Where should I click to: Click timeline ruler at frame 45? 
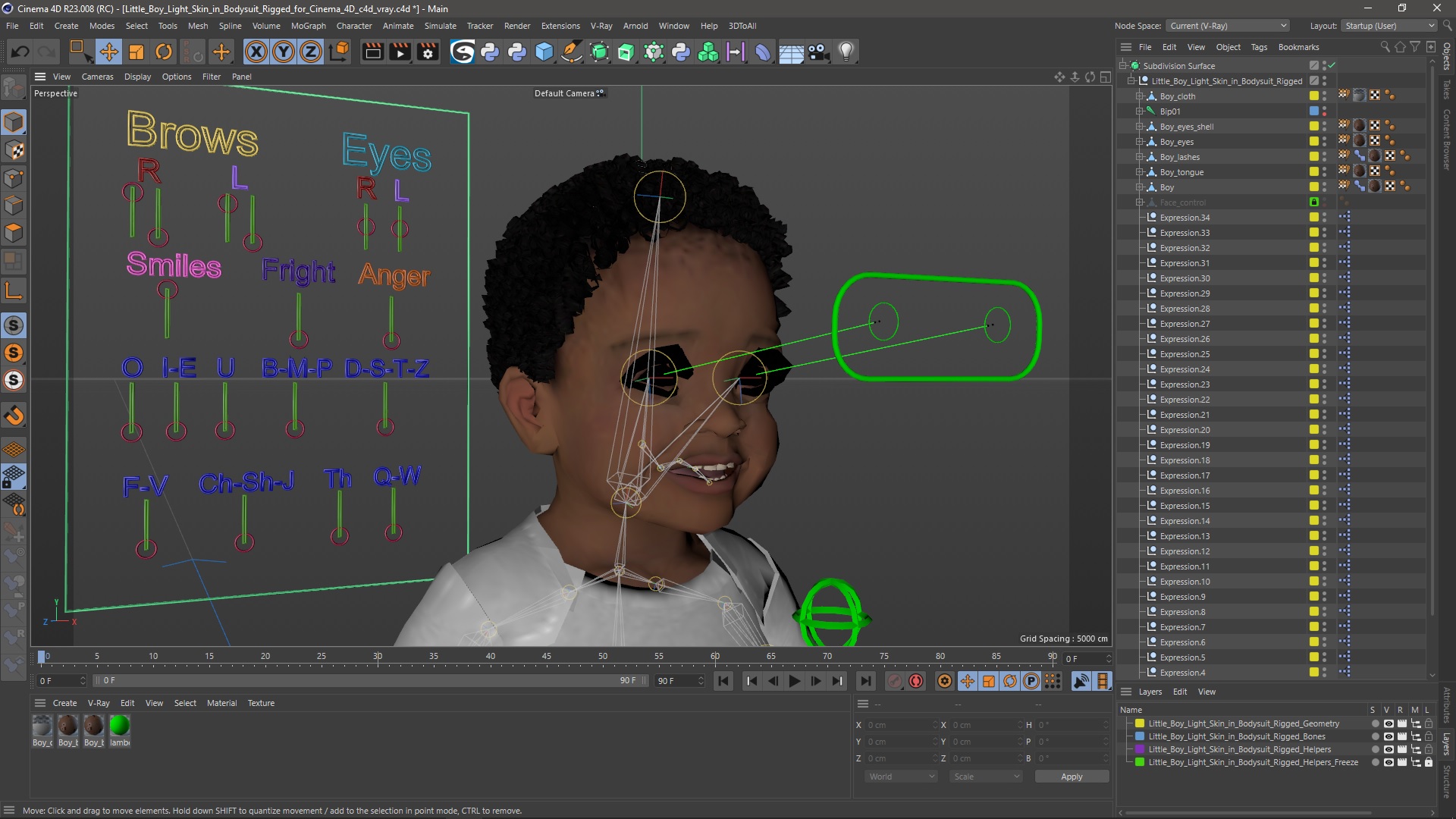[x=546, y=657]
